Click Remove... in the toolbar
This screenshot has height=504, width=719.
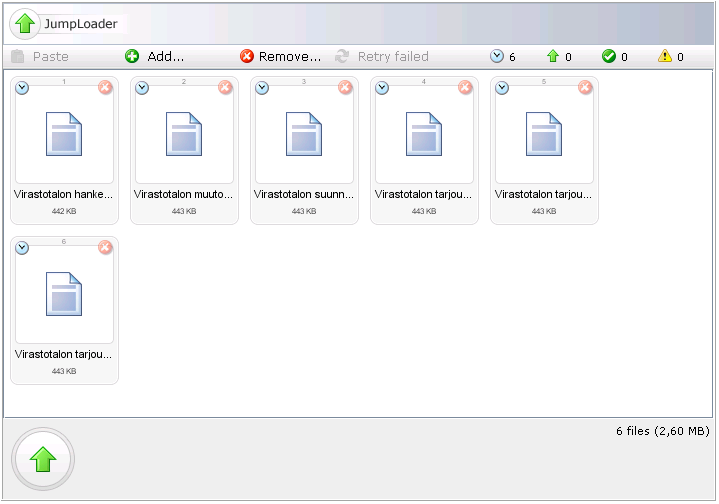pyautogui.click(x=280, y=56)
